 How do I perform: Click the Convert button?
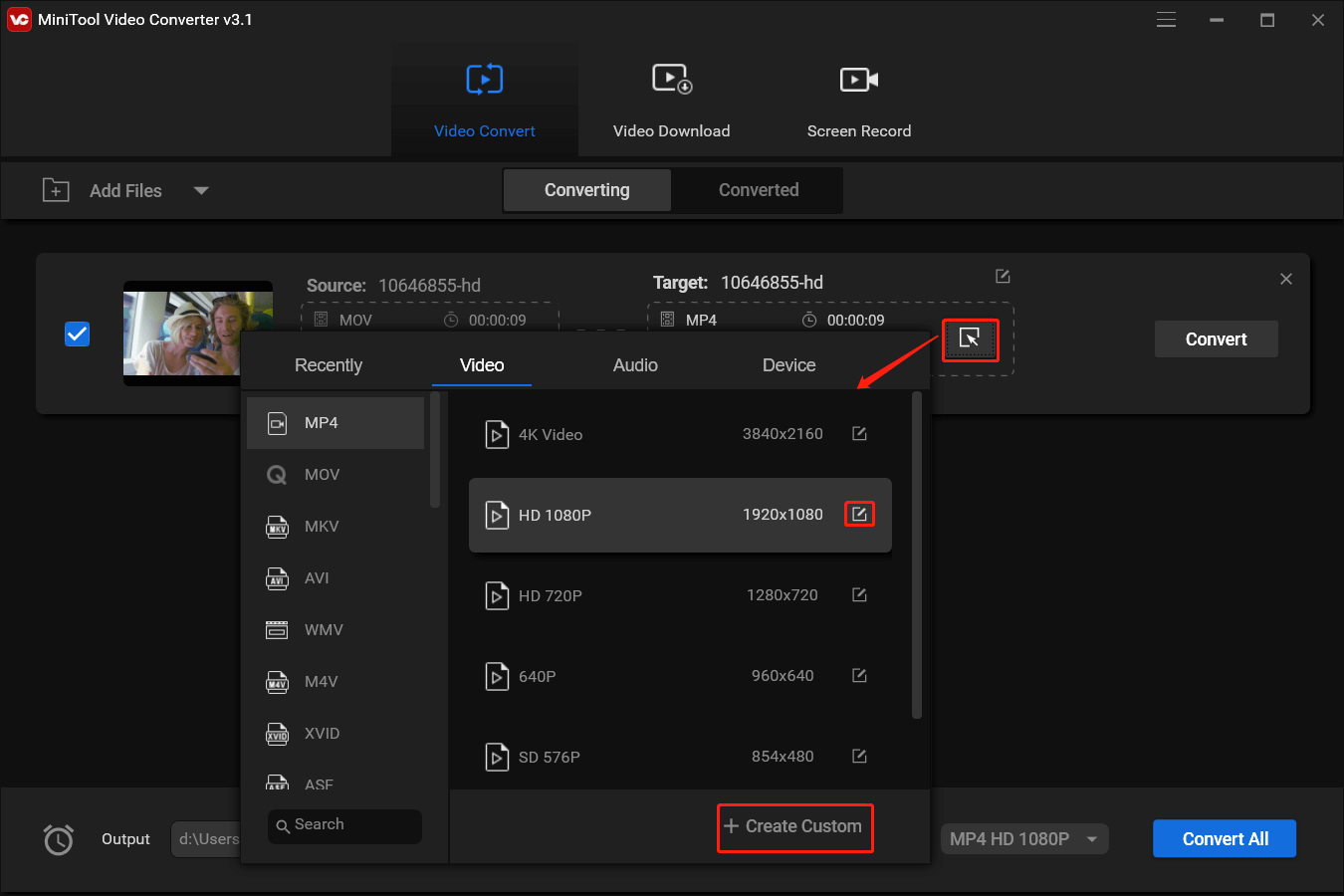click(1216, 339)
